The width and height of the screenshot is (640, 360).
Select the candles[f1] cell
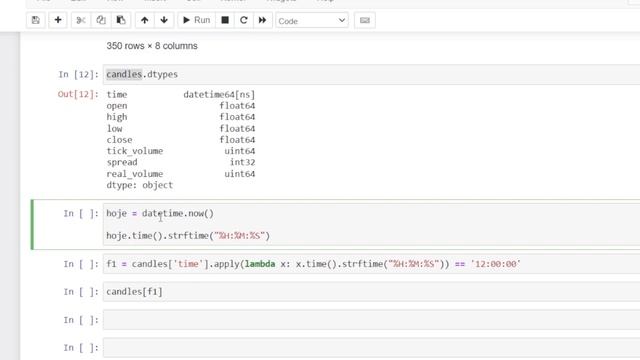pyautogui.click(x=371, y=292)
